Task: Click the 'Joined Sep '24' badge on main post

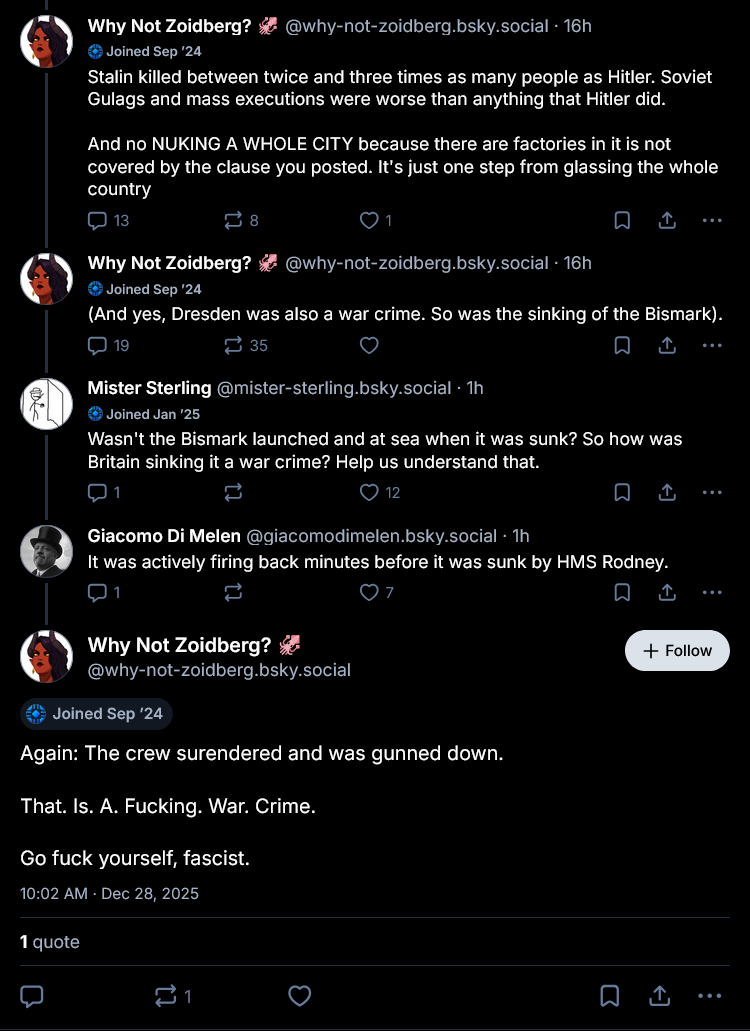Action: click(x=96, y=714)
